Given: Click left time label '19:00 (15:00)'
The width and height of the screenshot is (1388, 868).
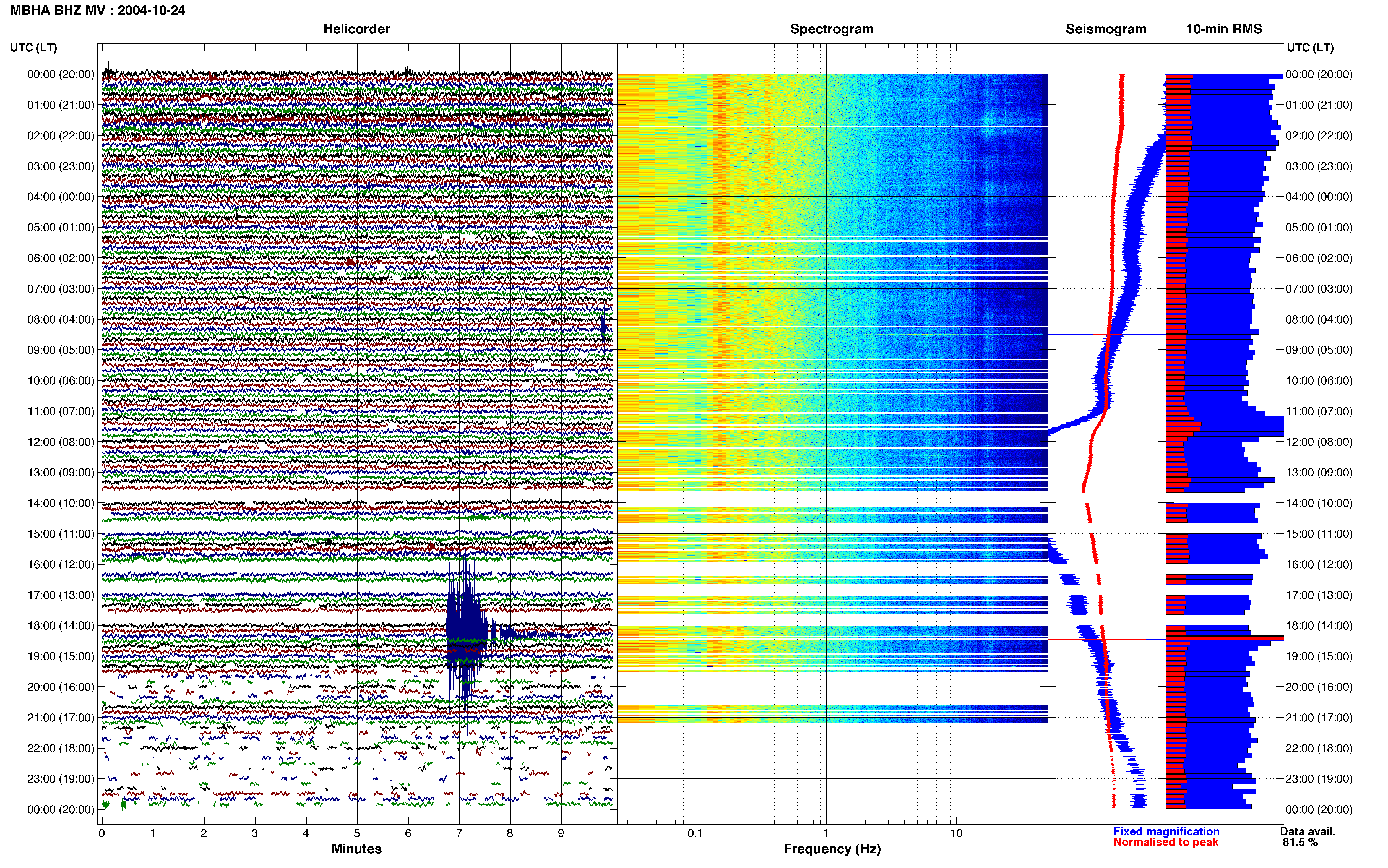Looking at the screenshot, I should 60,656.
